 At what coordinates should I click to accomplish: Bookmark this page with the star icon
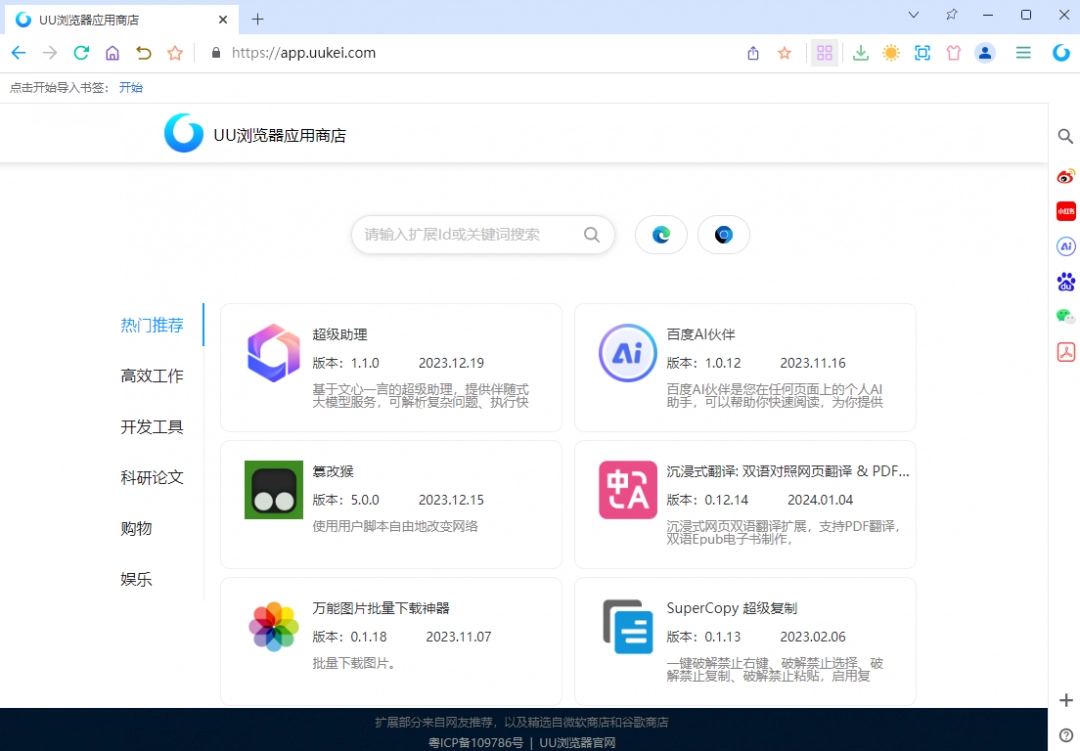784,53
